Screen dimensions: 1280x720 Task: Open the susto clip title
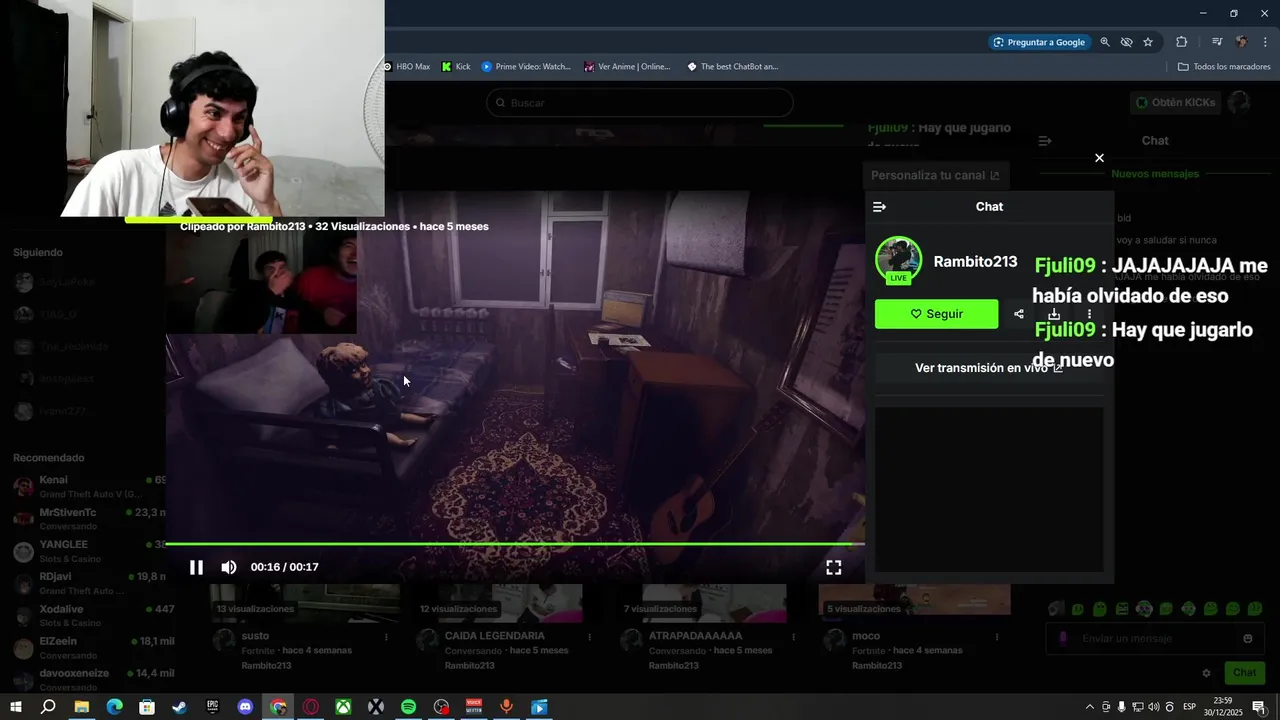pyautogui.click(x=255, y=636)
